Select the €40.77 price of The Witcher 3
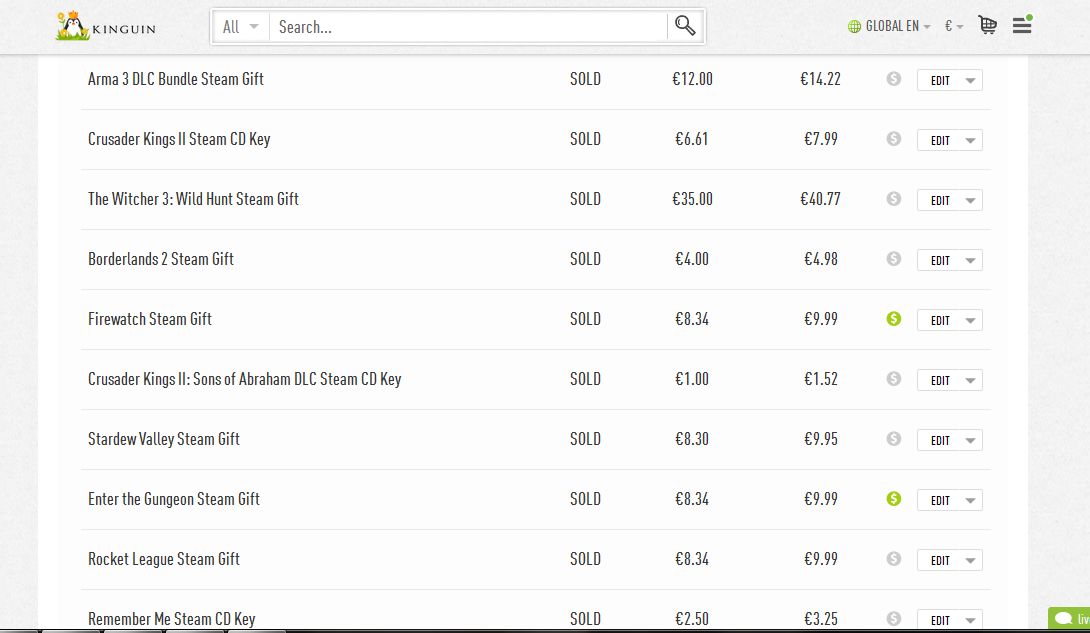Viewport: 1090px width, 633px height. click(820, 199)
